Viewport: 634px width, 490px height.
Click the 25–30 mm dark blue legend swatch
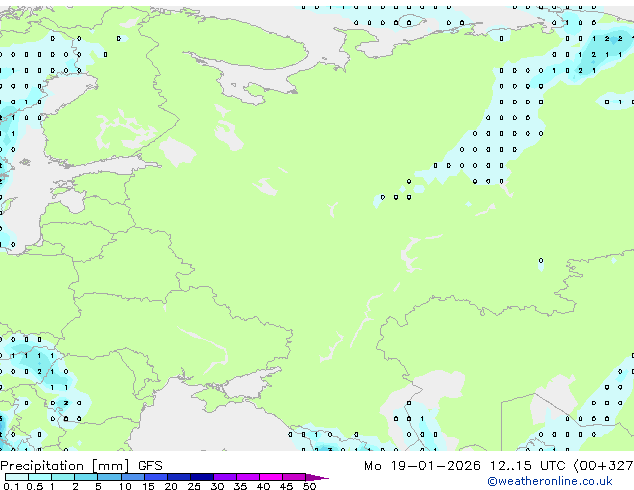[x=202, y=477]
